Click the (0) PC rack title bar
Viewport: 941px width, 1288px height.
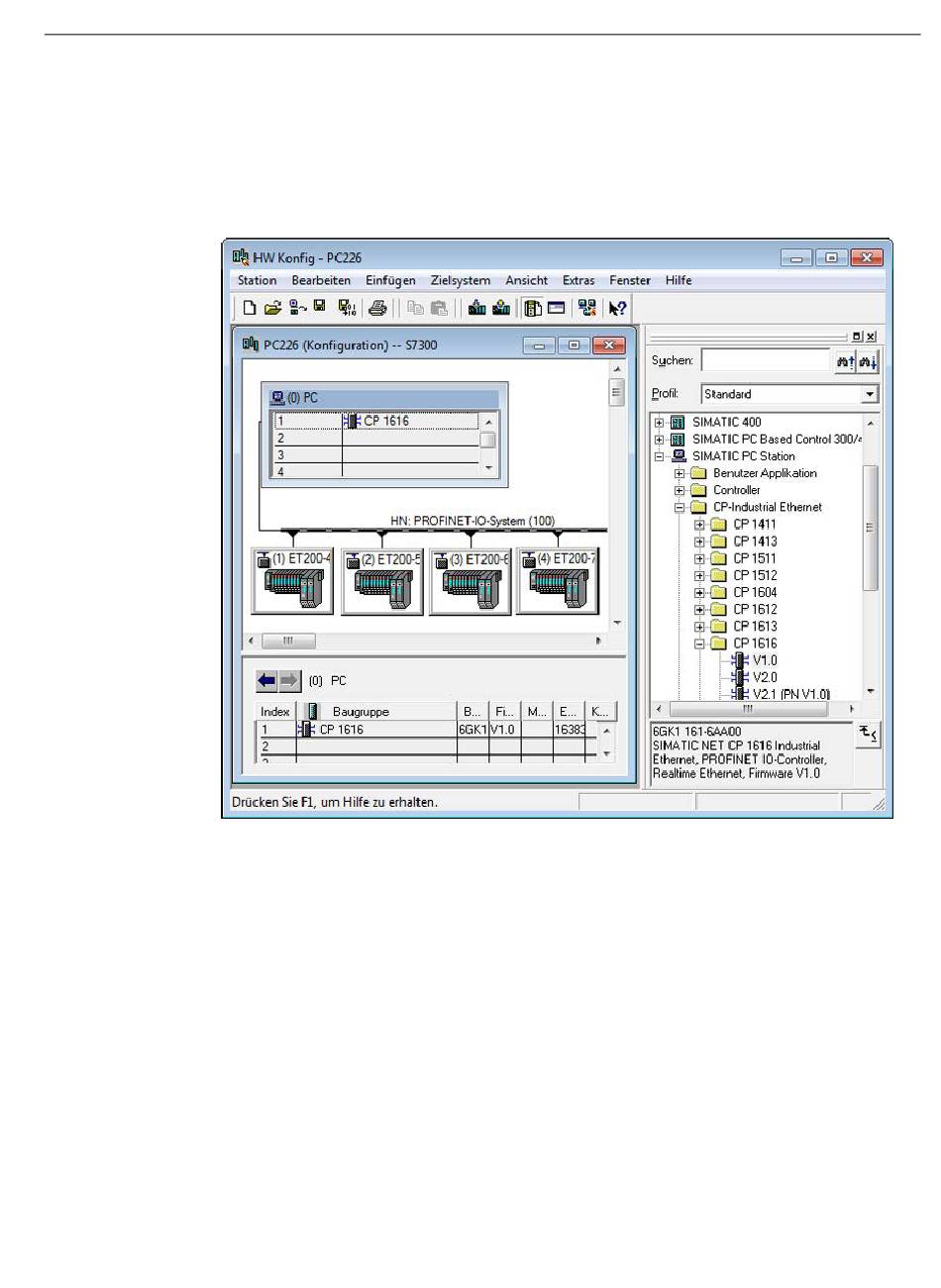click(x=384, y=398)
